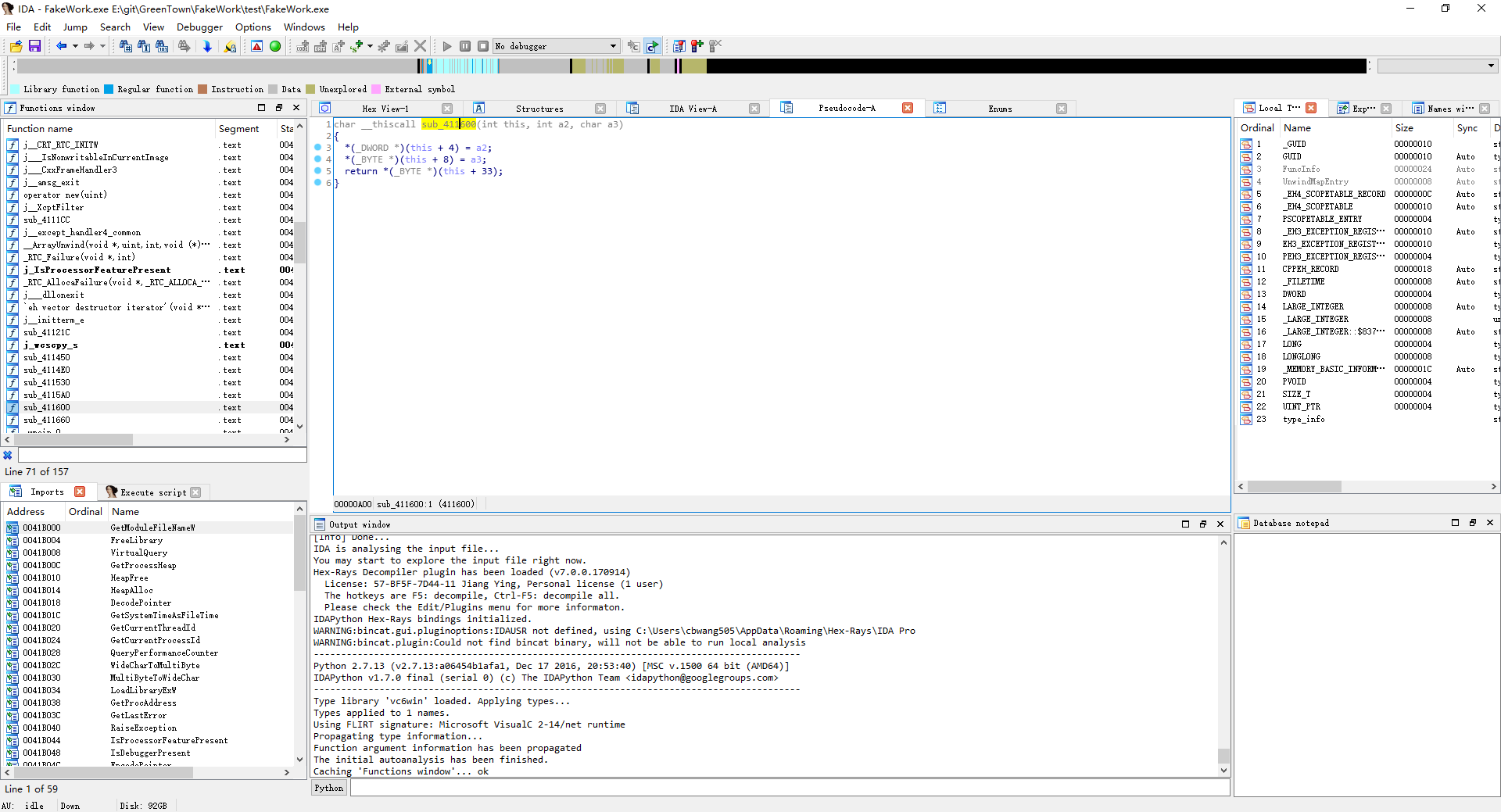Jump down with the blue down-arrow icon
The height and width of the screenshot is (812, 1501).
207,46
